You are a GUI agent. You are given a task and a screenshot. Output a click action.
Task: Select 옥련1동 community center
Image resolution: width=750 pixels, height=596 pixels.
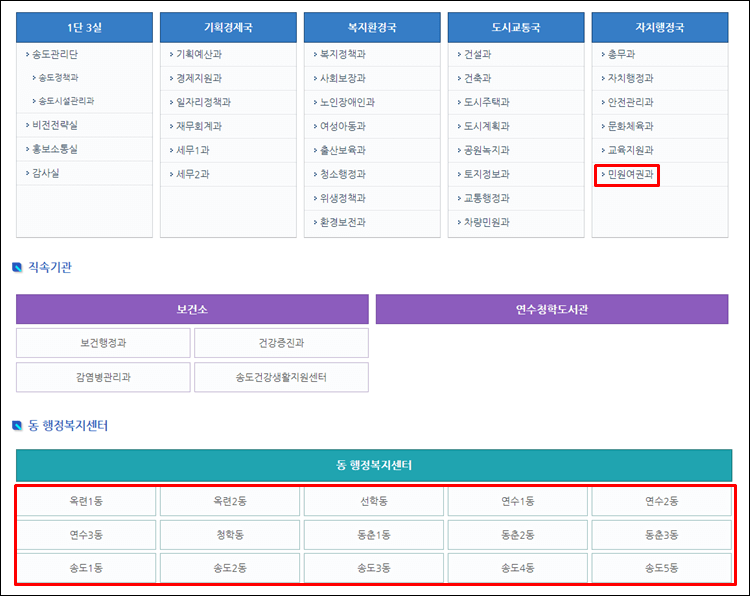coord(86,501)
